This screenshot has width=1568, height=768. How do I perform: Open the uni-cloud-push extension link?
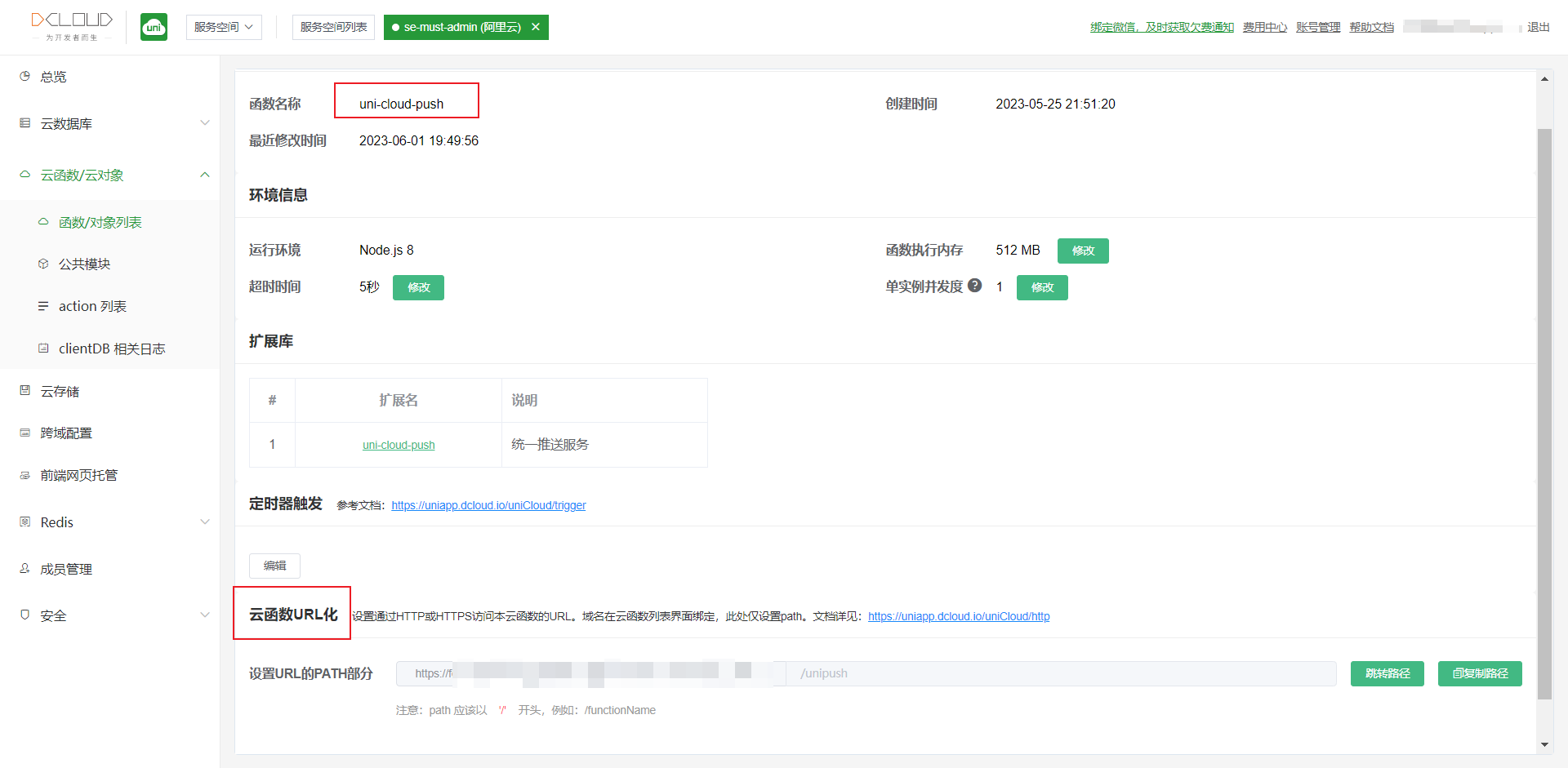399,445
